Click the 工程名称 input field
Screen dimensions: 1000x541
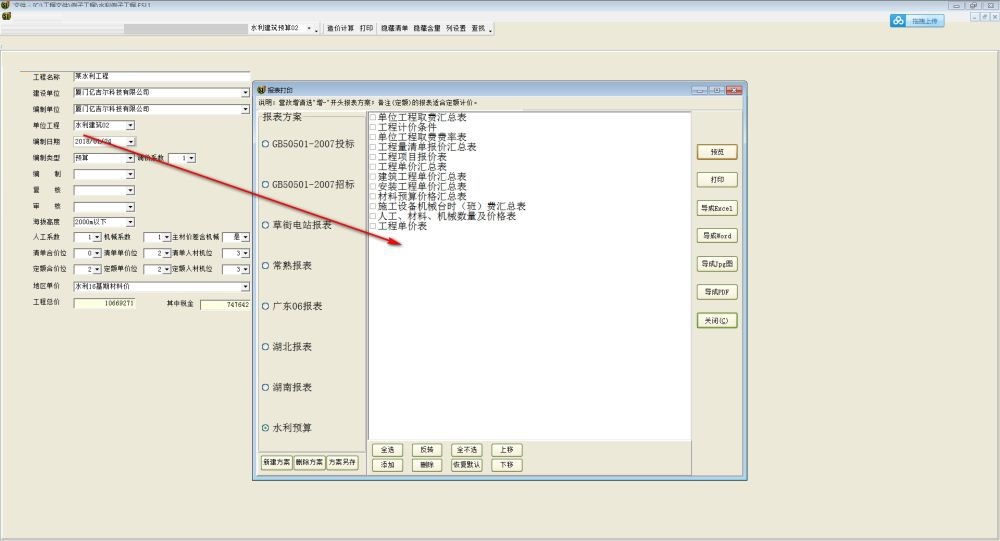point(160,76)
